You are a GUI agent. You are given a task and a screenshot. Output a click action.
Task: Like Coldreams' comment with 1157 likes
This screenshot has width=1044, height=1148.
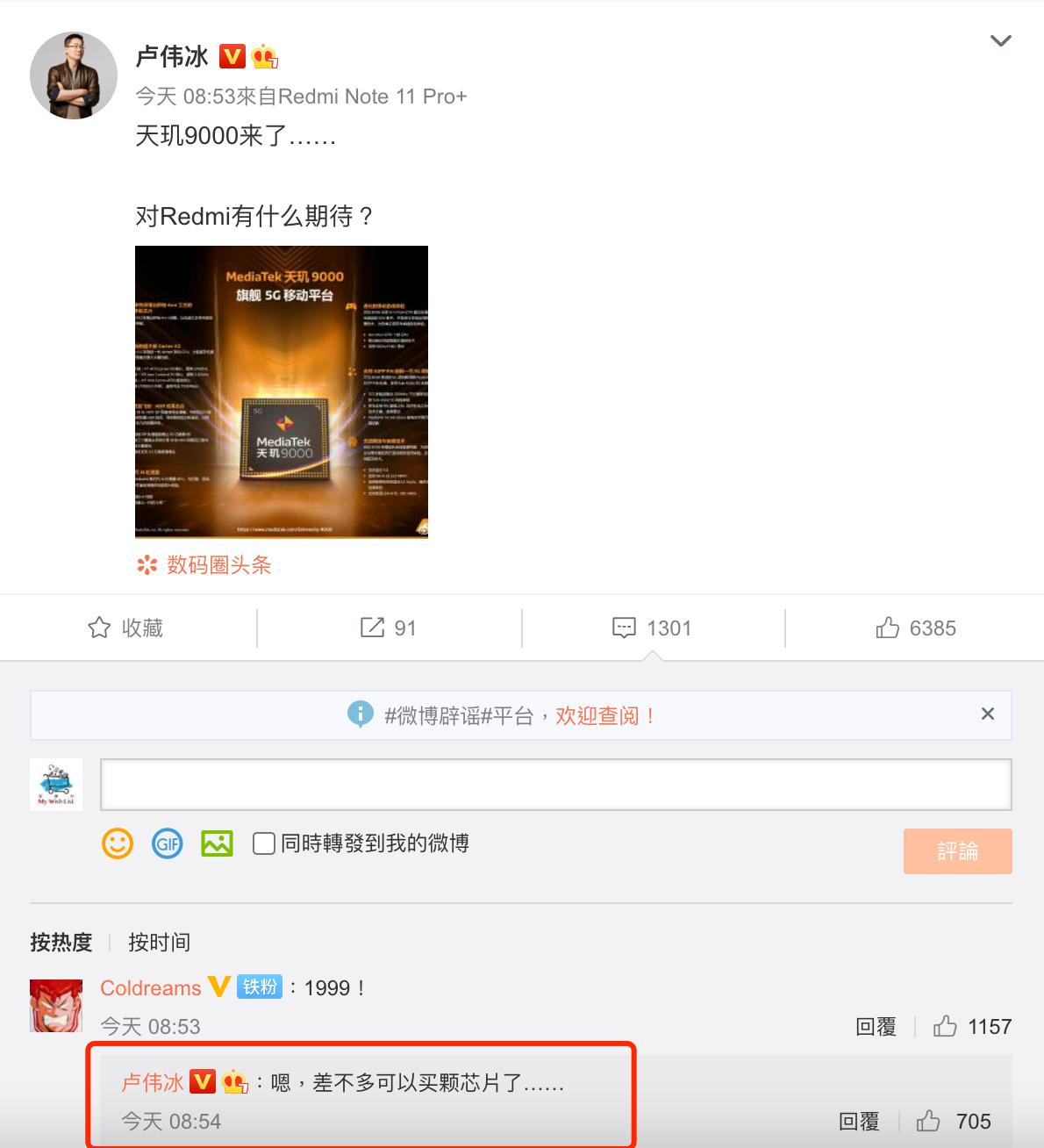pyautogui.click(x=945, y=1026)
